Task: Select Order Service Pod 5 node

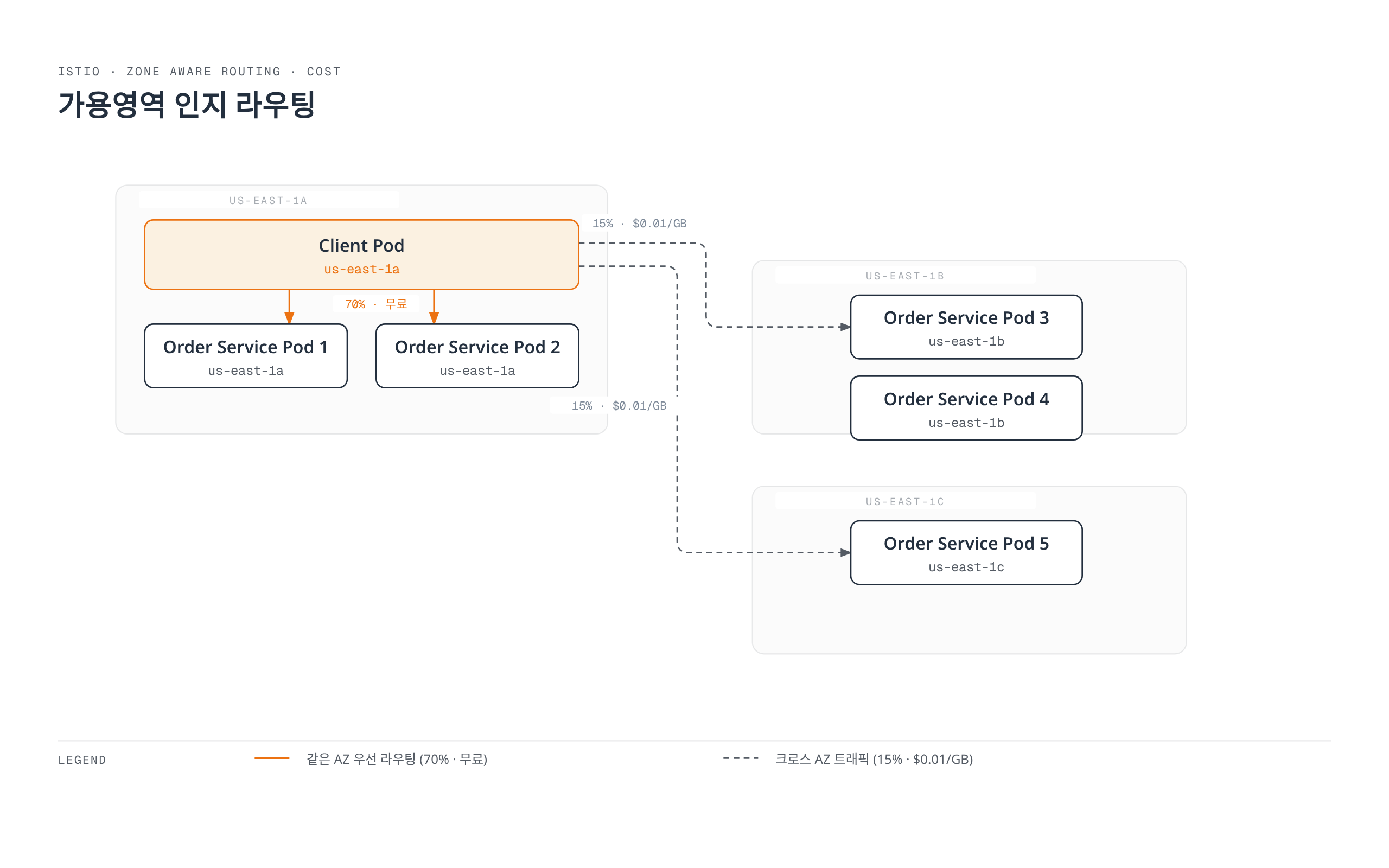Action: pos(966,553)
